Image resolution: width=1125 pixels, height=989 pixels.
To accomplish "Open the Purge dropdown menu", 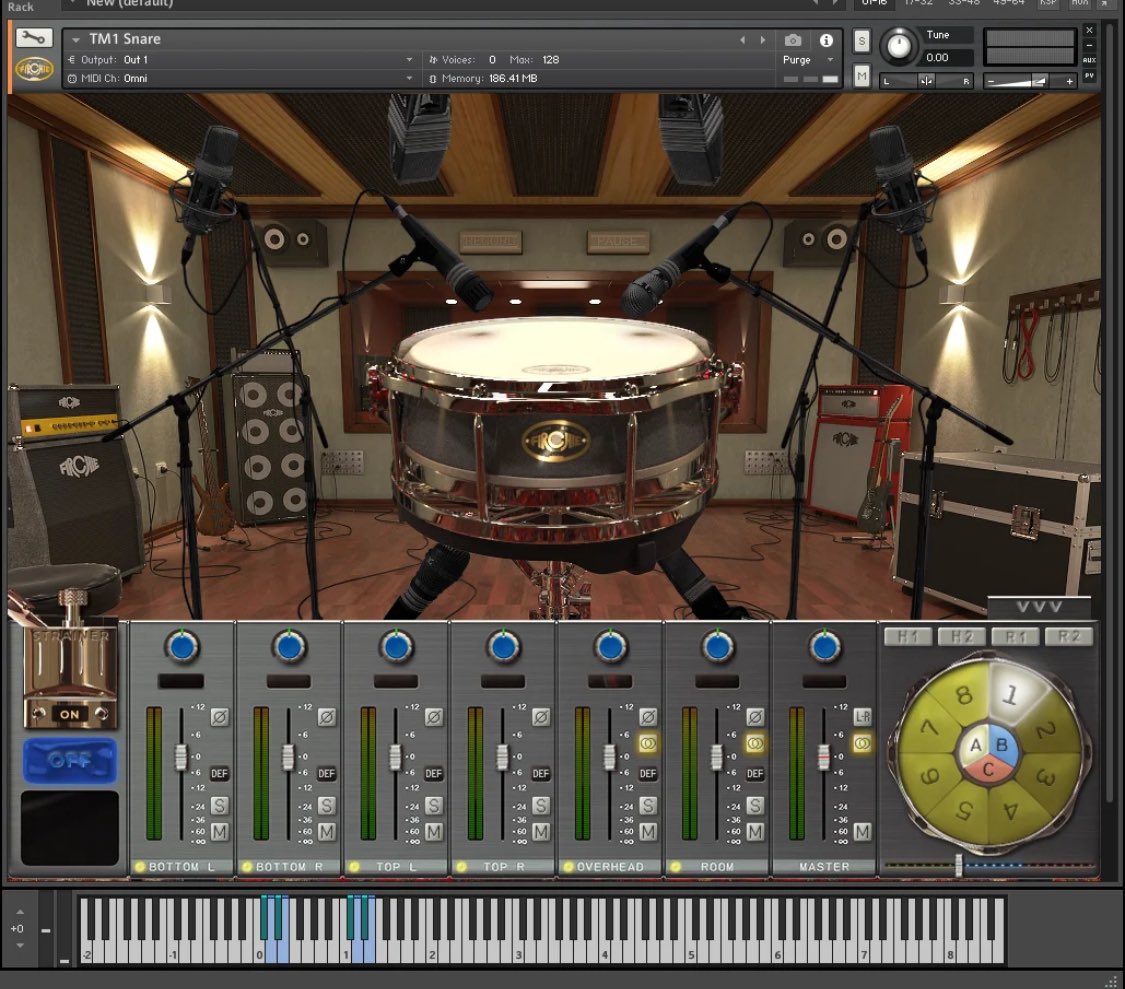I will pyautogui.click(x=830, y=60).
